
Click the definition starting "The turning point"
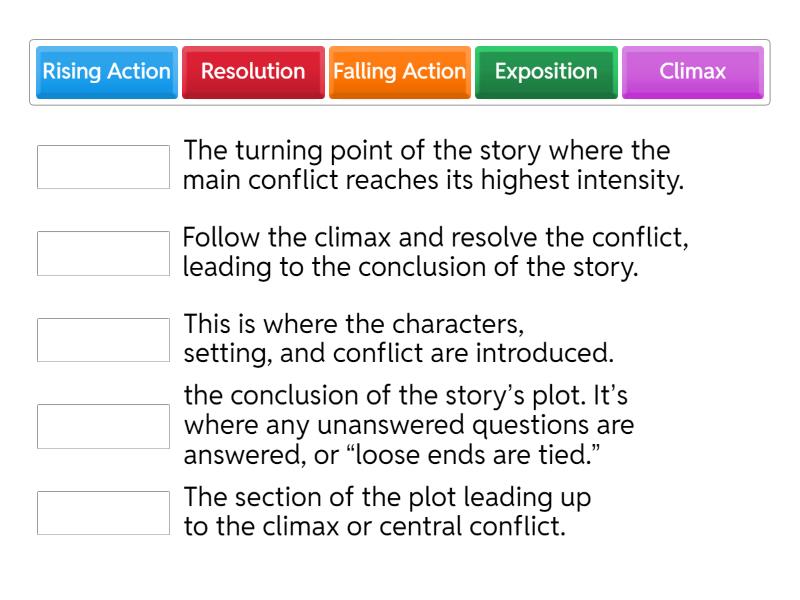pyautogui.click(x=426, y=166)
